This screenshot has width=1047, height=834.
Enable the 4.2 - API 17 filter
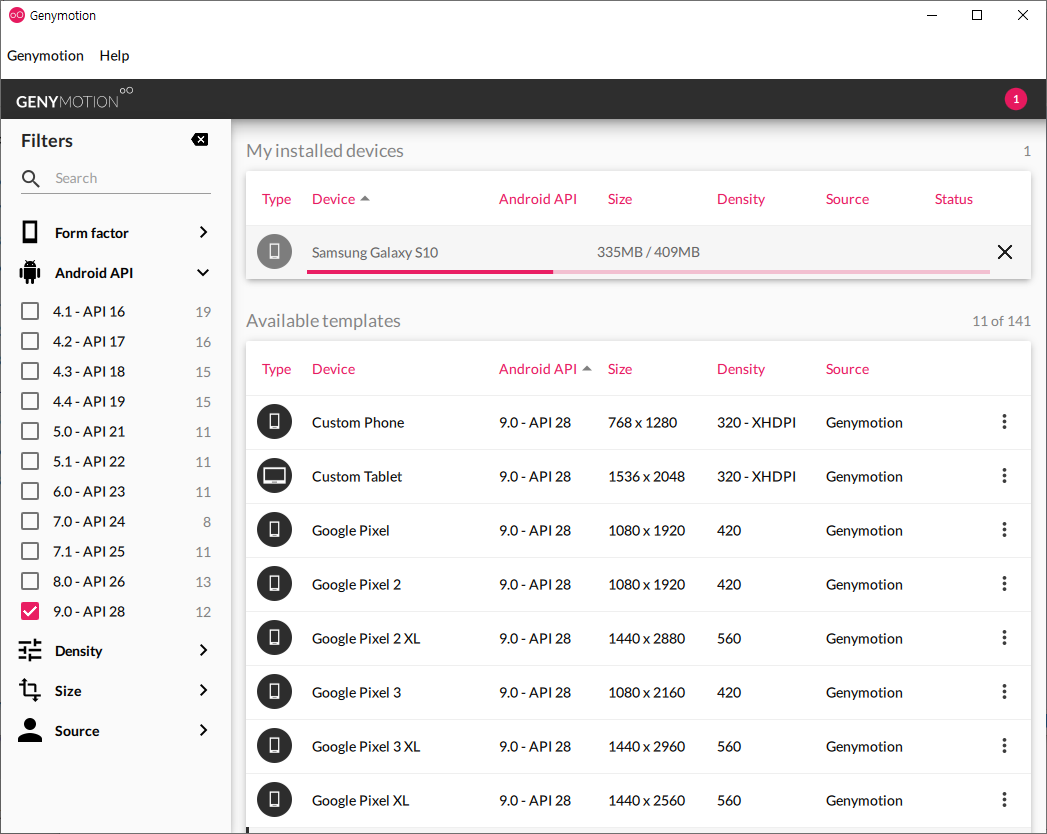pyautogui.click(x=30, y=341)
